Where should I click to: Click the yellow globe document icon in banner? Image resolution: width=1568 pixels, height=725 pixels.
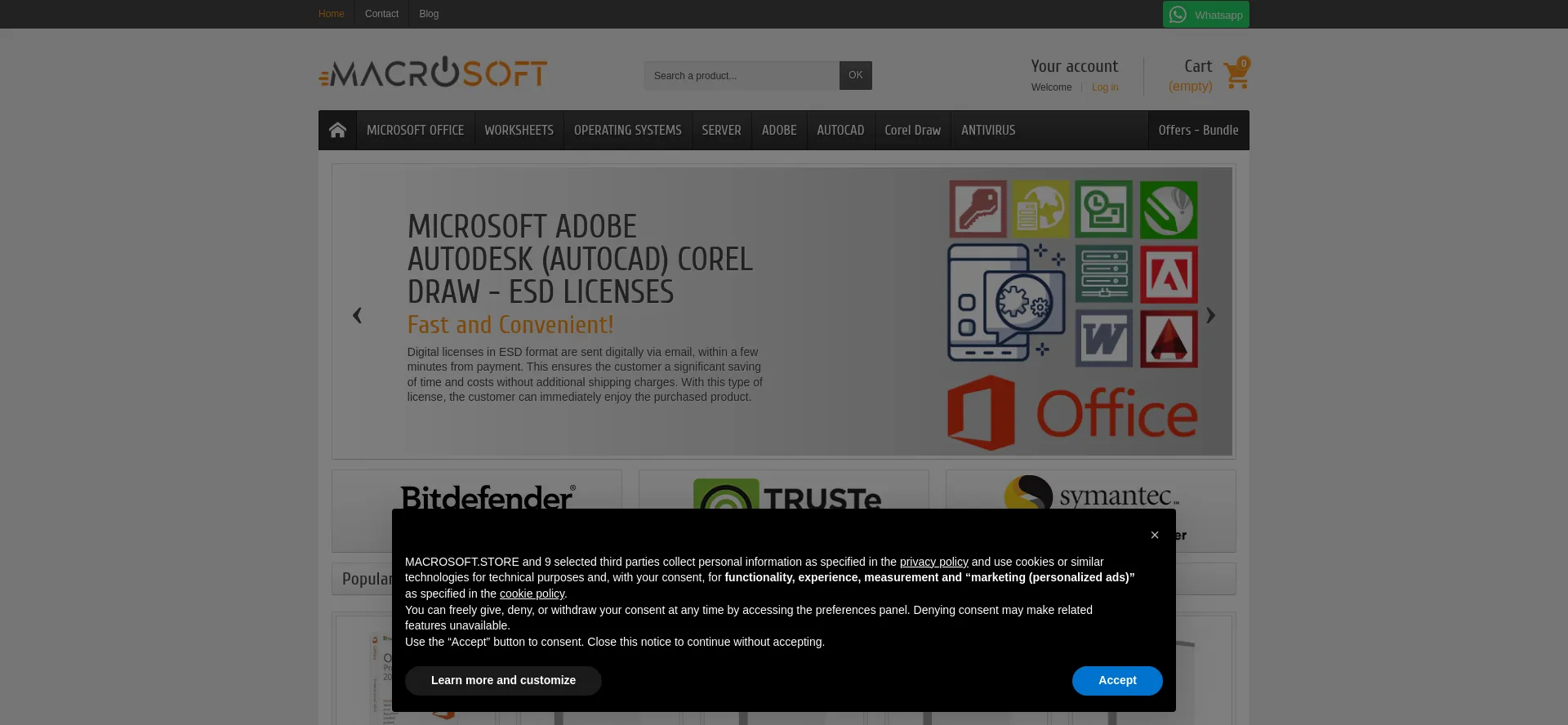click(1040, 209)
